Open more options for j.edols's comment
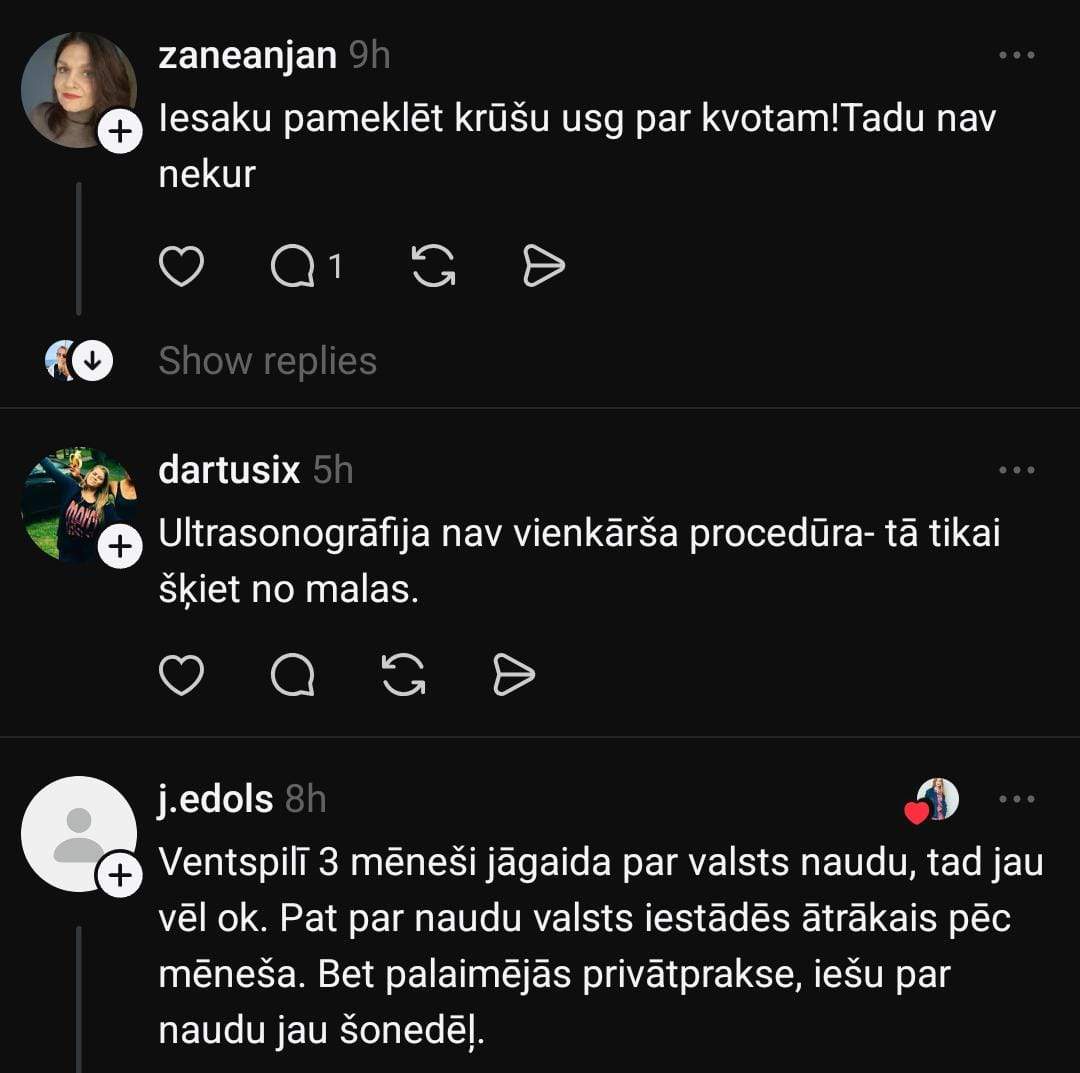This screenshot has width=1080, height=1073. tap(1016, 799)
